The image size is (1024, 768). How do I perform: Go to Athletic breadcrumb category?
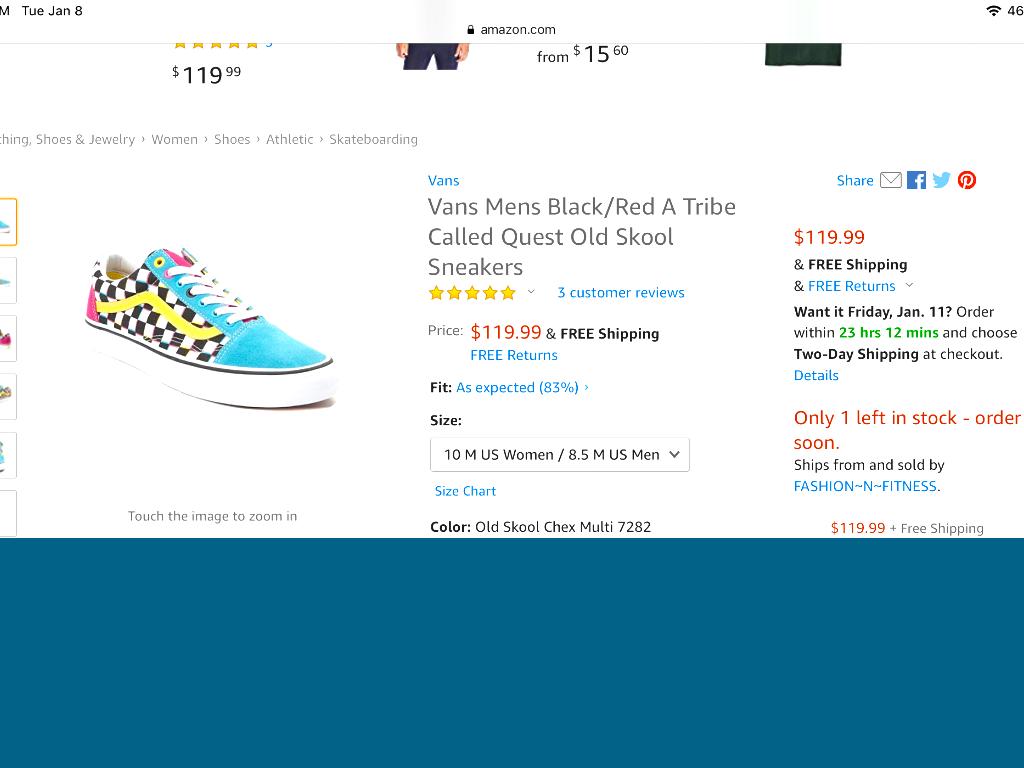click(x=289, y=139)
